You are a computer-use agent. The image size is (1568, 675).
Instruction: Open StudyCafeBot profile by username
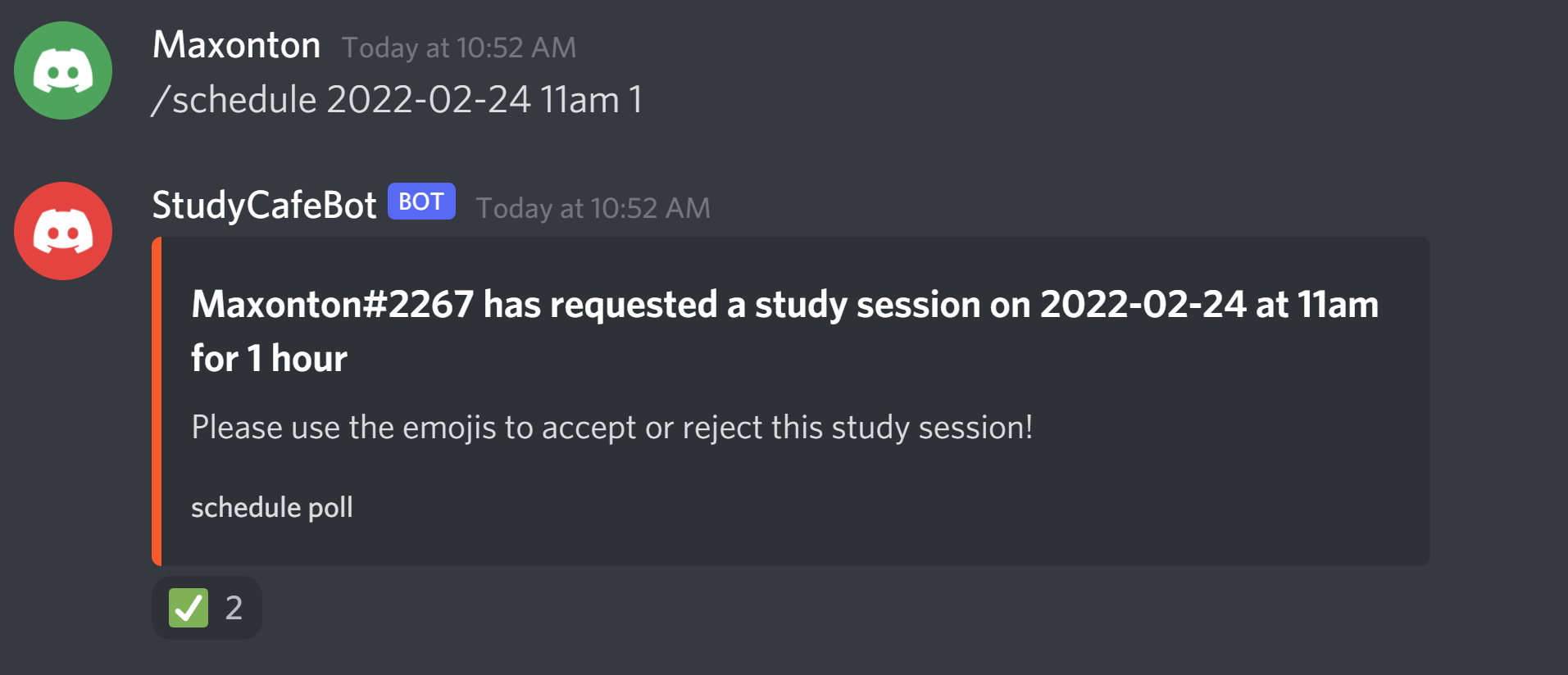point(264,205)
